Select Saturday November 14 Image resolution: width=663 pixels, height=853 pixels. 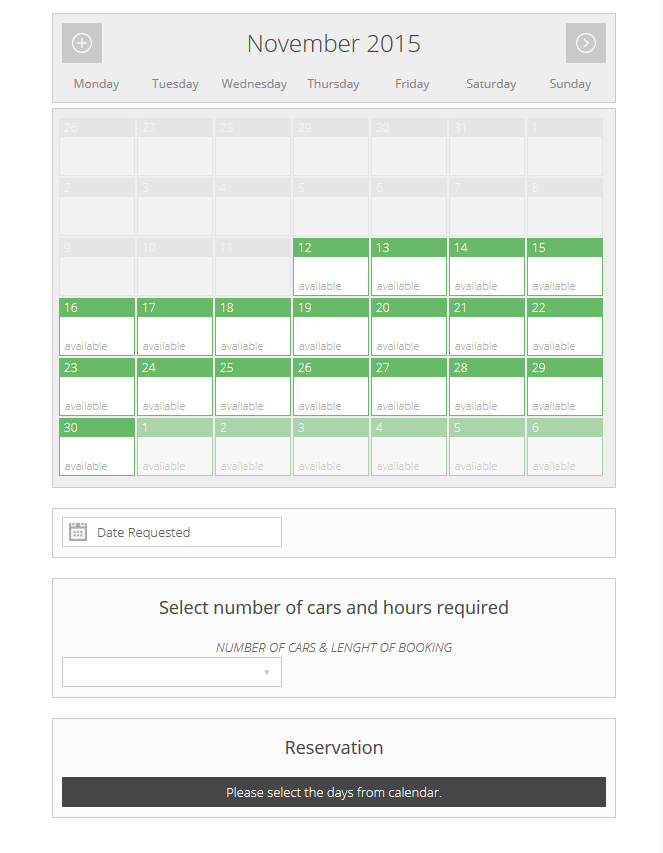tap(486, 247)
